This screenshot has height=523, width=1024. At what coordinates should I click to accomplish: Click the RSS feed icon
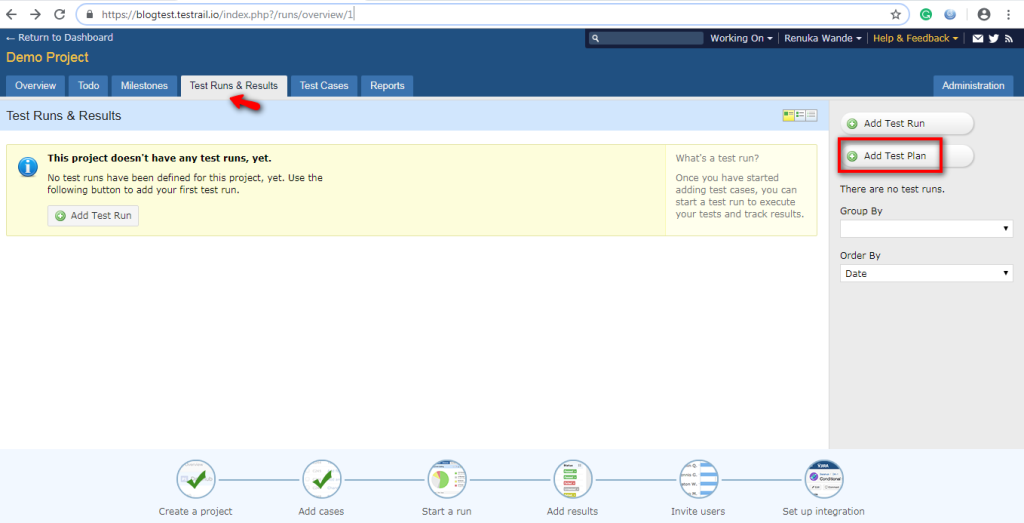(1008, 39)
